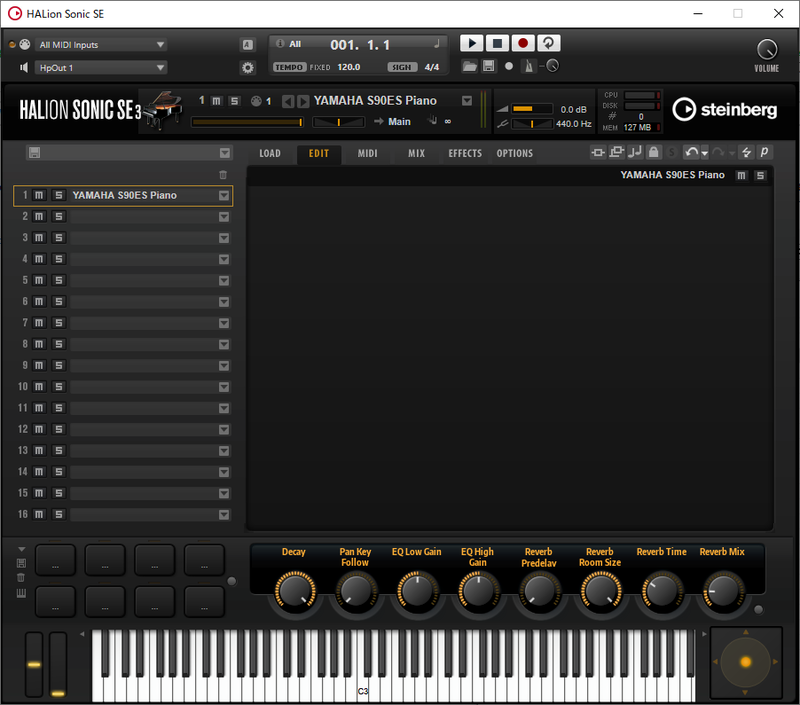The image size is (800, 705).
Task: Toggle the metronome icon
Action: (x=529, y=66)
